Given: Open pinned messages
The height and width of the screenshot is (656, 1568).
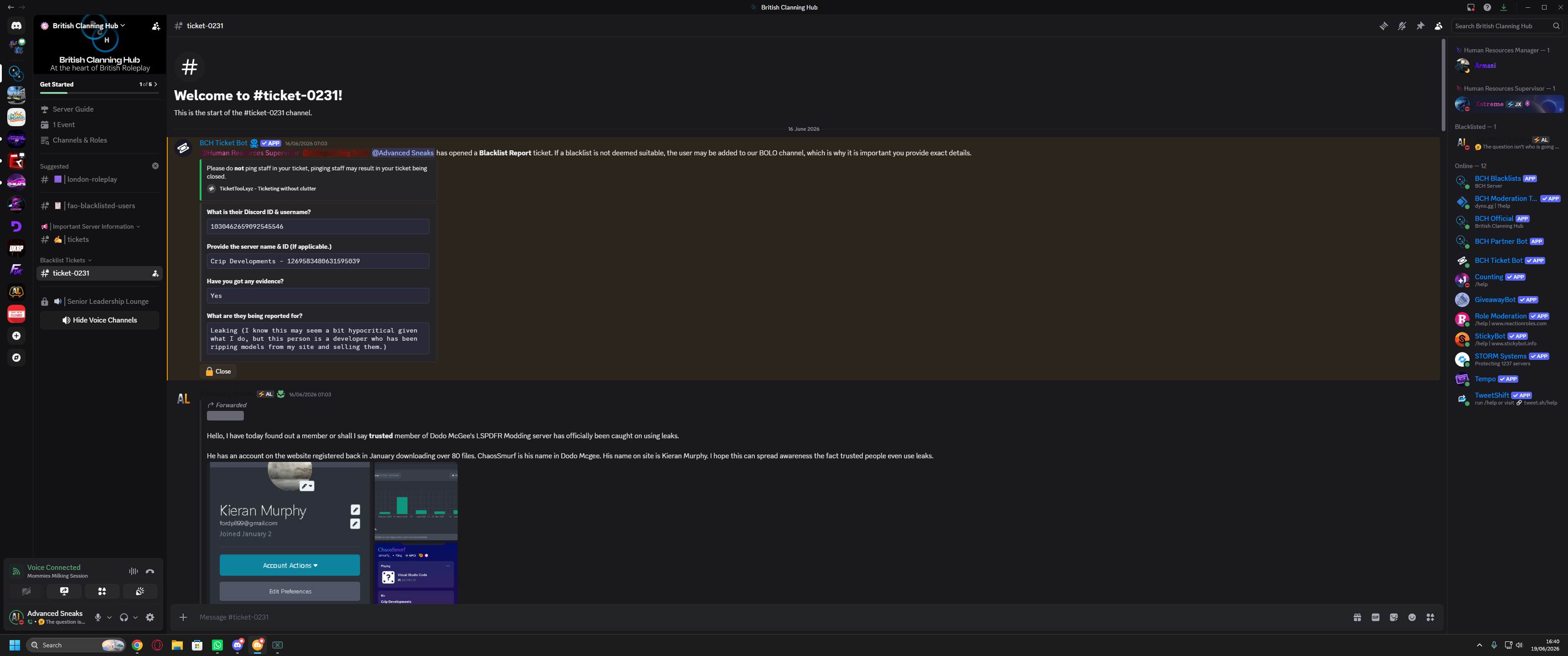Looking at the screenshot, I should point(1420,26).
